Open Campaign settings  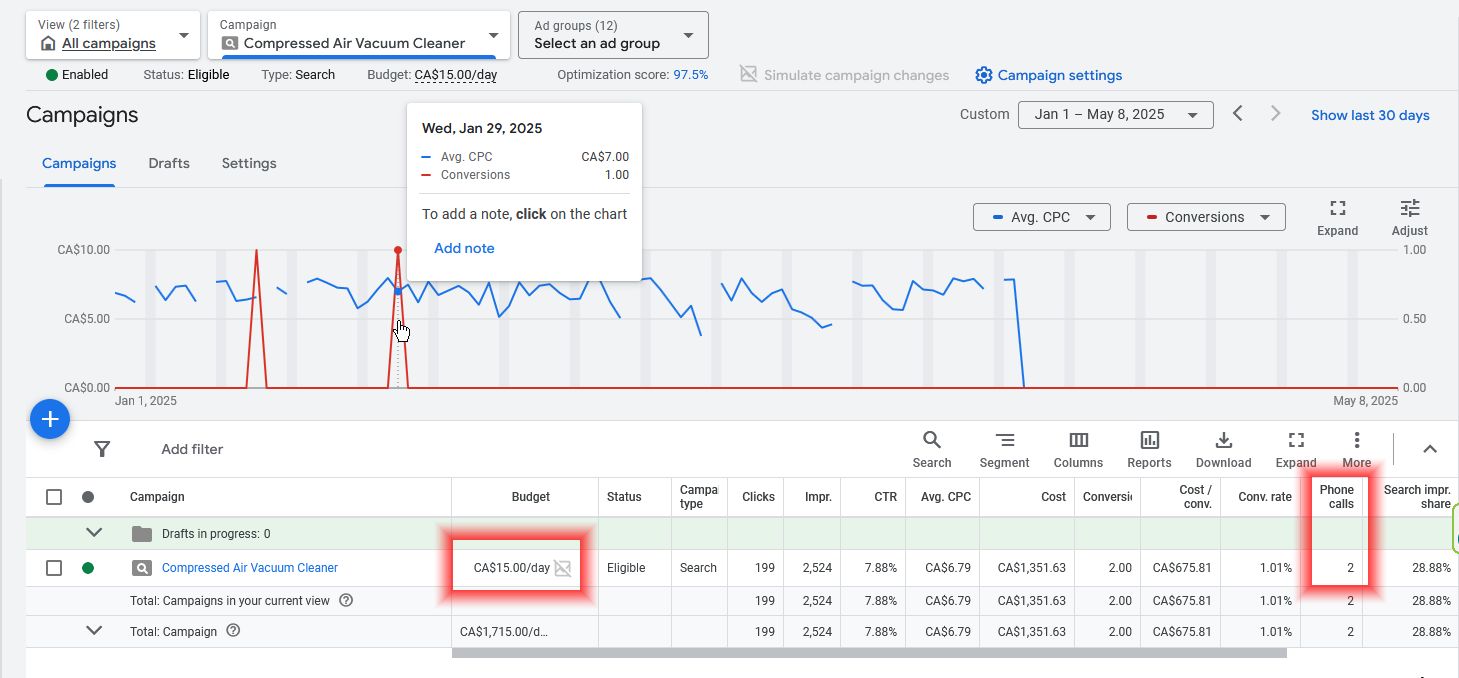1048,75
